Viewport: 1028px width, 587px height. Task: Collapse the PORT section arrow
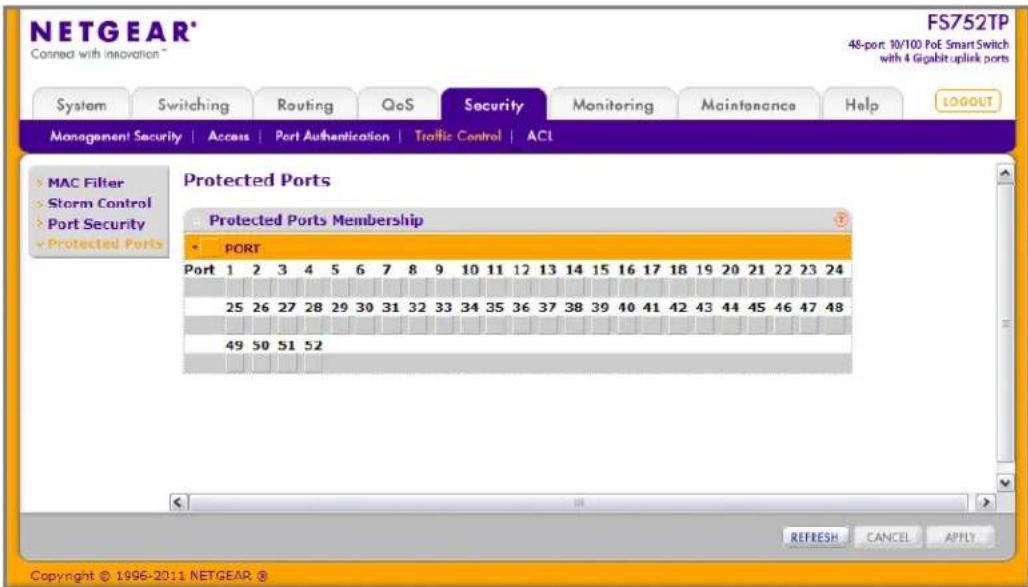tap(195, 249)
